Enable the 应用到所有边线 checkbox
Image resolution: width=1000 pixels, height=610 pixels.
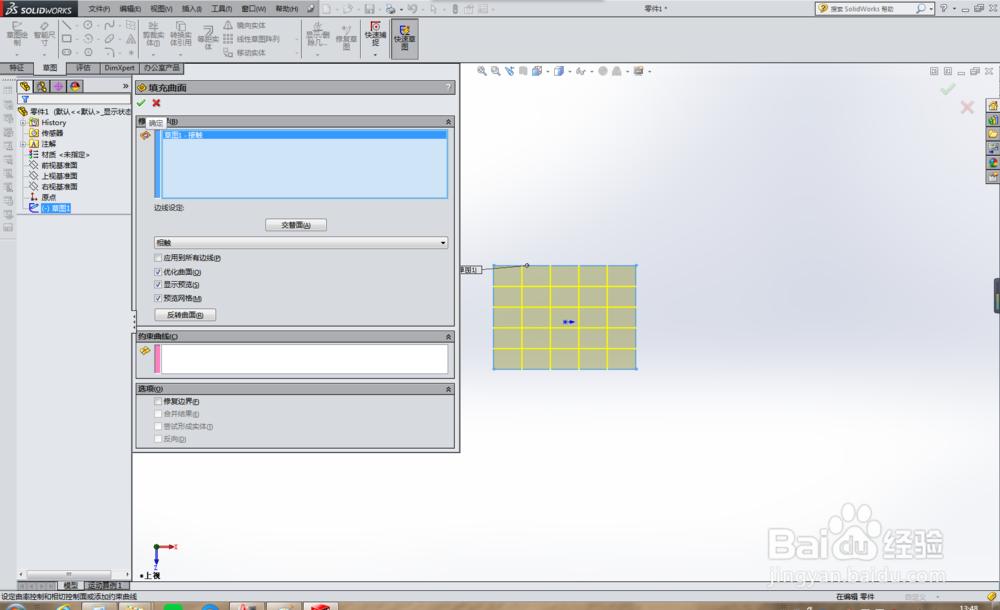pyautogui.click(x=158, y=258)
